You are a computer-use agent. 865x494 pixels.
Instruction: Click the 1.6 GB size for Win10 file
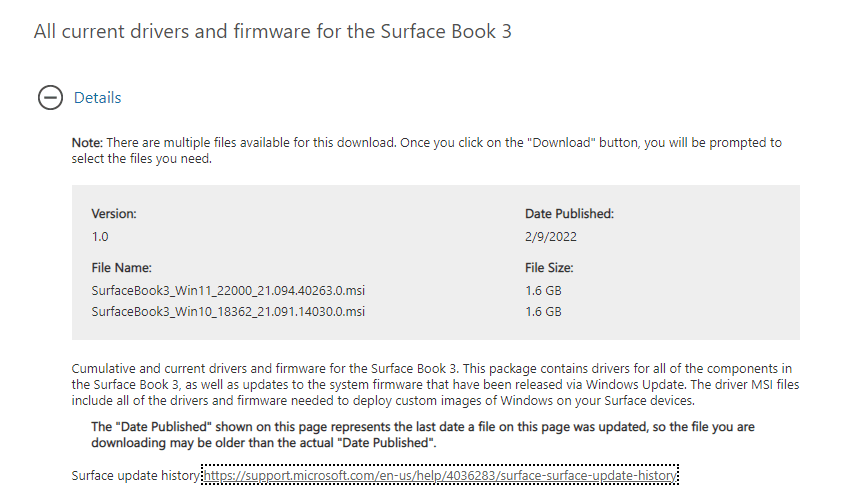pyautogui.click(x=543, y=311)
